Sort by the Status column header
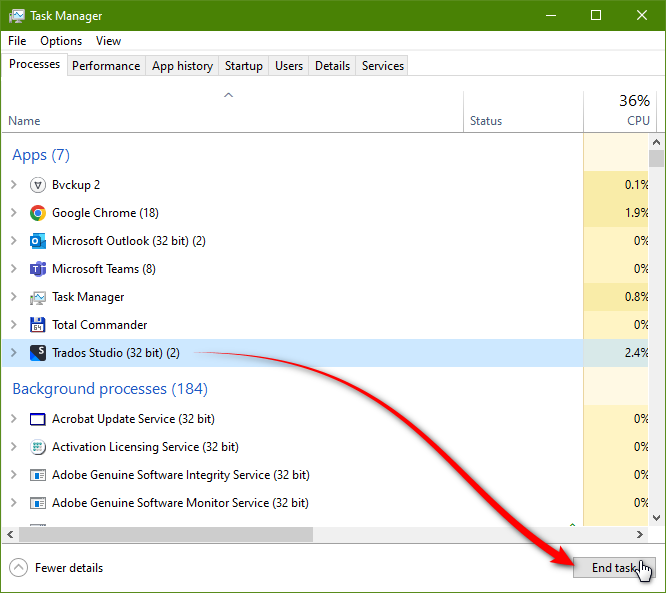The width and height of the screenshot is (666, 593). point(523,111)
